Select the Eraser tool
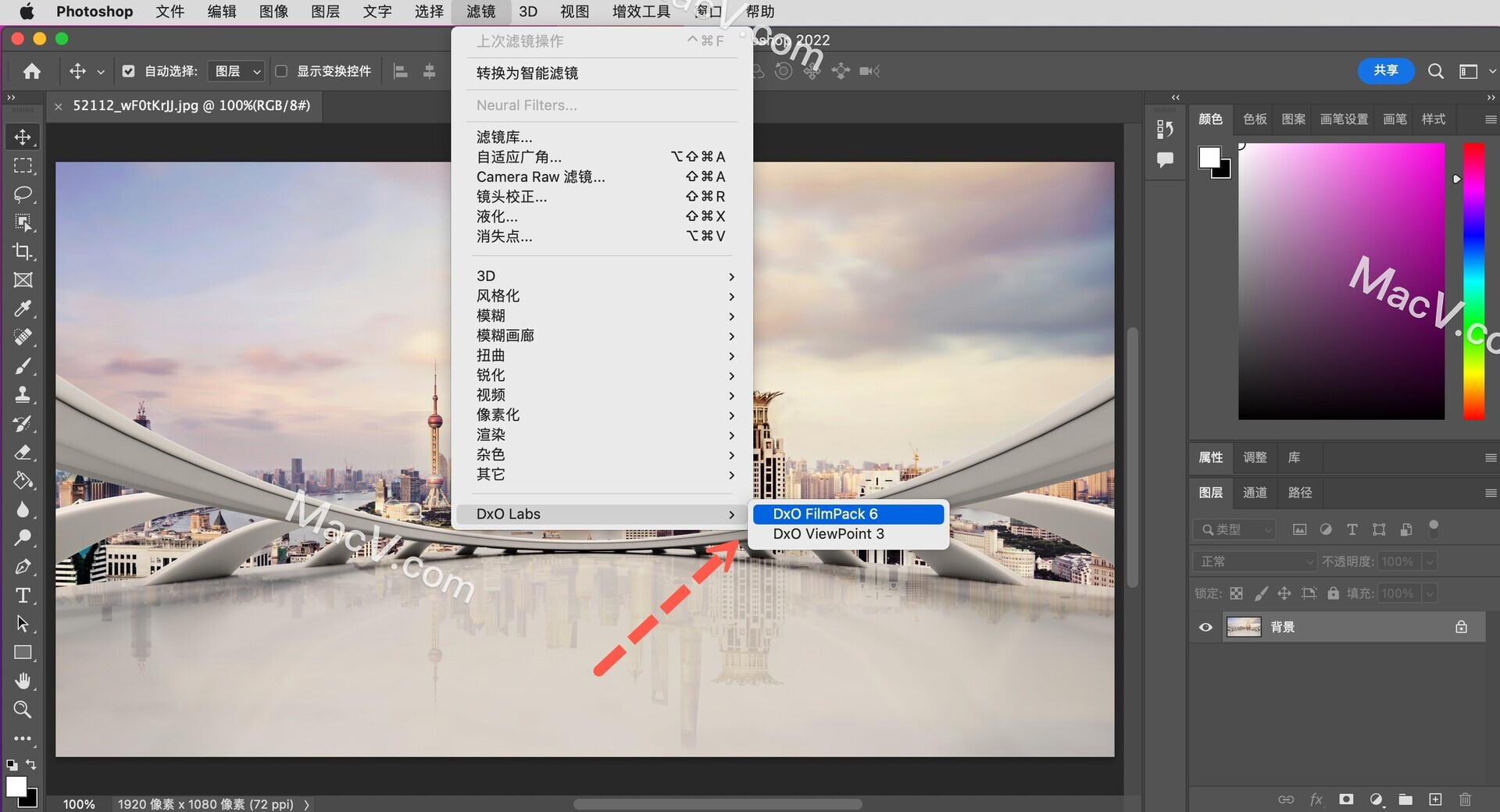 coord(23,452)
